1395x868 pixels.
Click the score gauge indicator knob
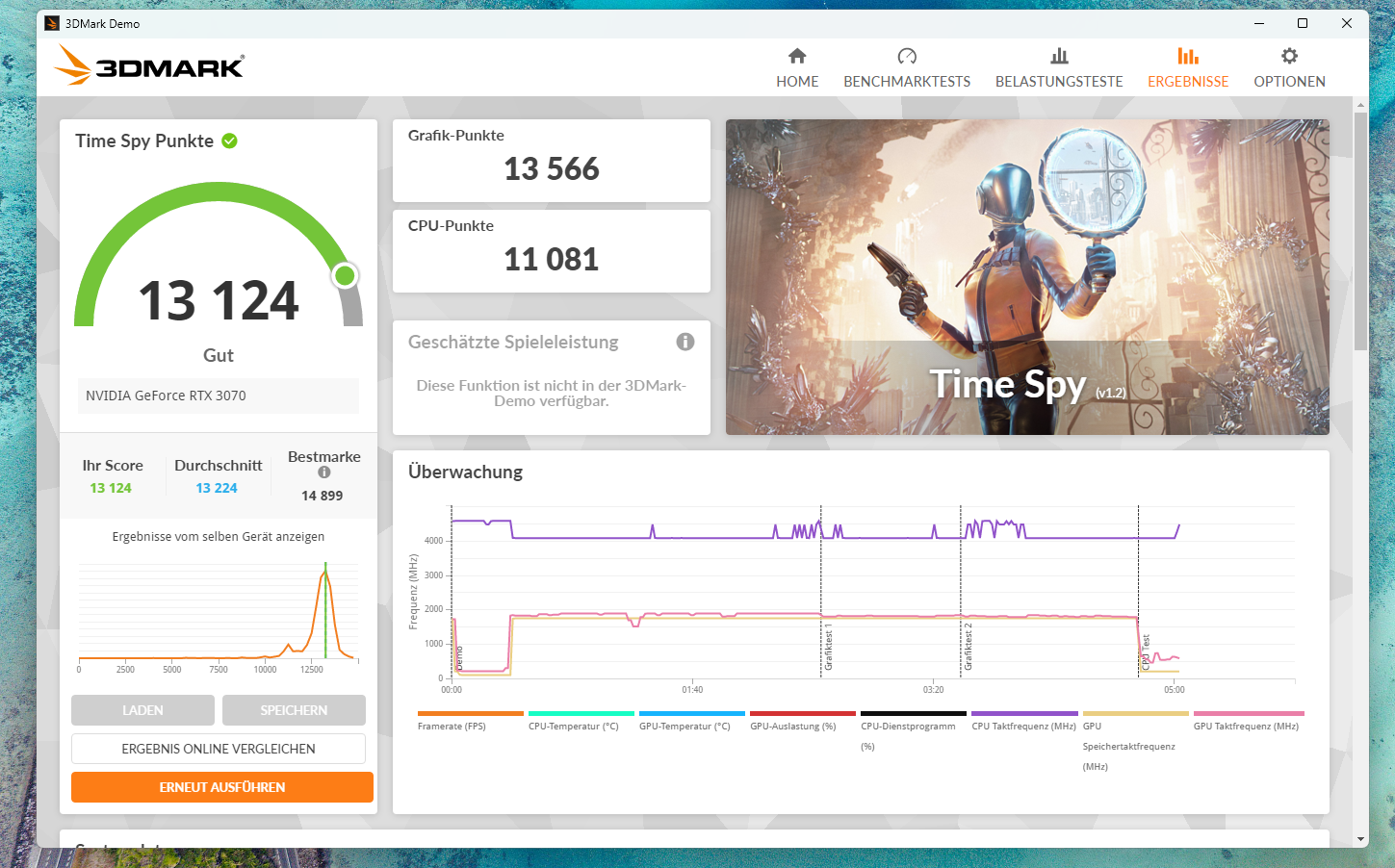[345, 276]
